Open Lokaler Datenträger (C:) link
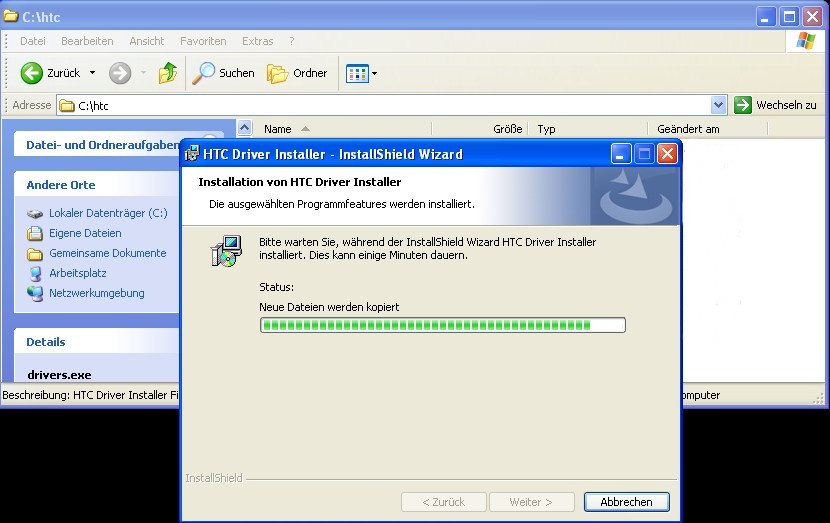The image size is (830, 523). click(x=108, y=213)
